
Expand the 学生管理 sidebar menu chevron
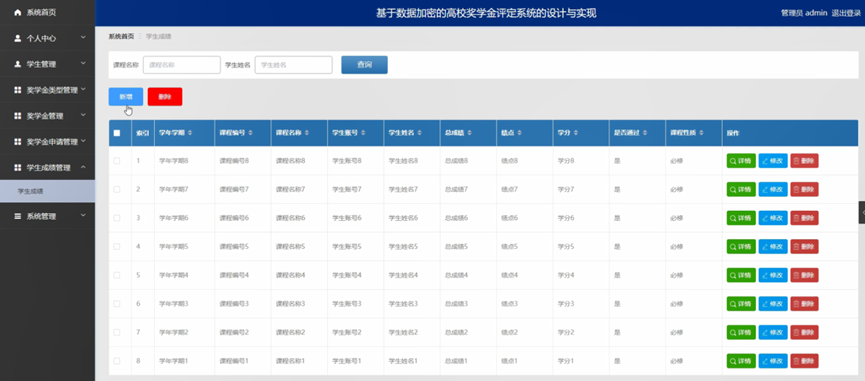(x=83, y=63)
